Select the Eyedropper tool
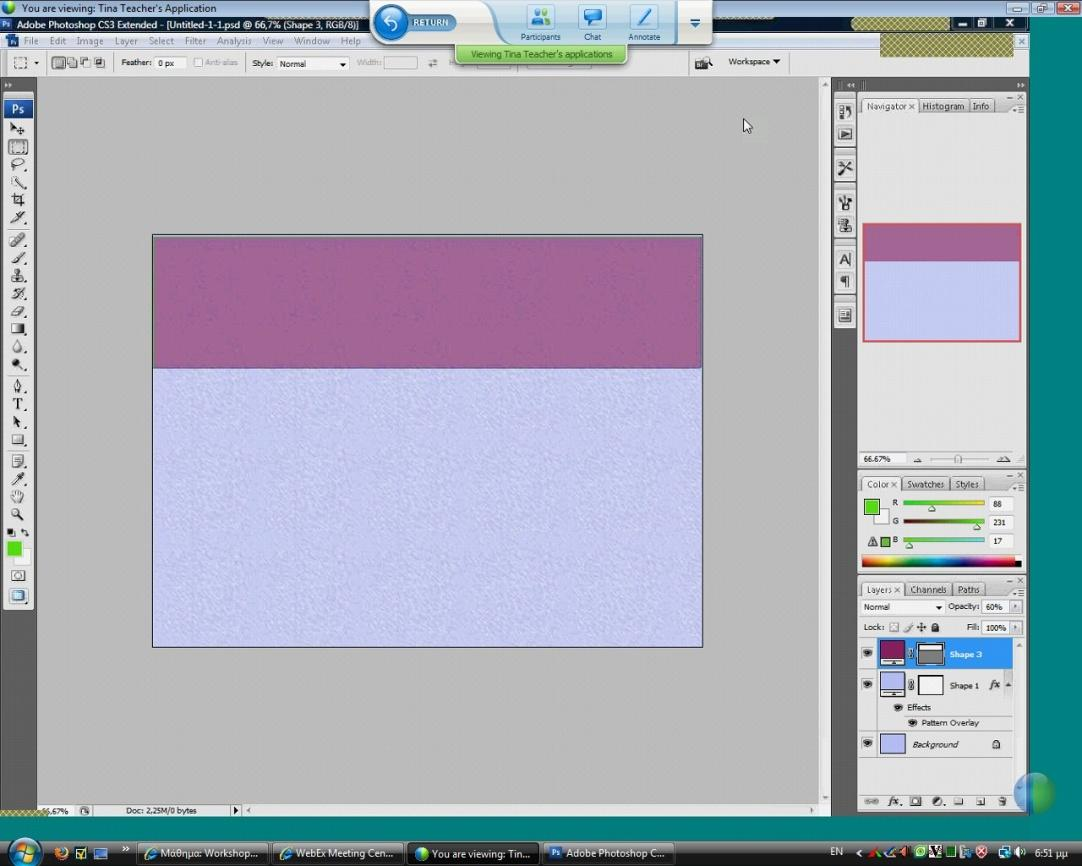The width and height of the screenshot is (1082, 866). (17, 479)
